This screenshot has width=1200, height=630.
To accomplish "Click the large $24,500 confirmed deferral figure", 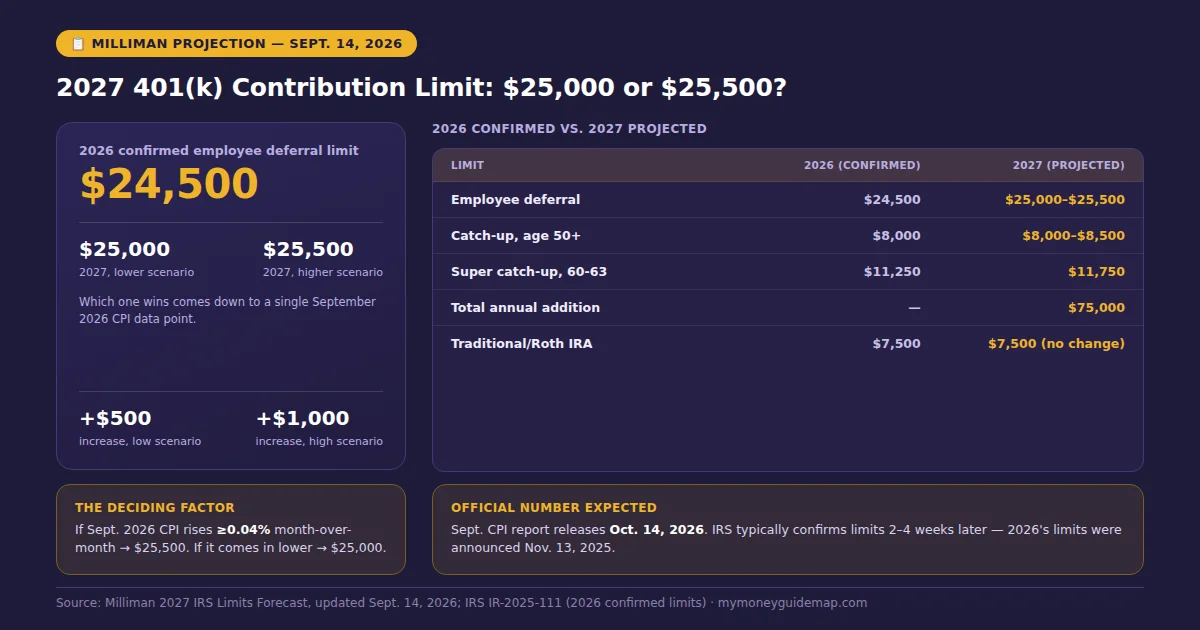I will pos(169,184).
